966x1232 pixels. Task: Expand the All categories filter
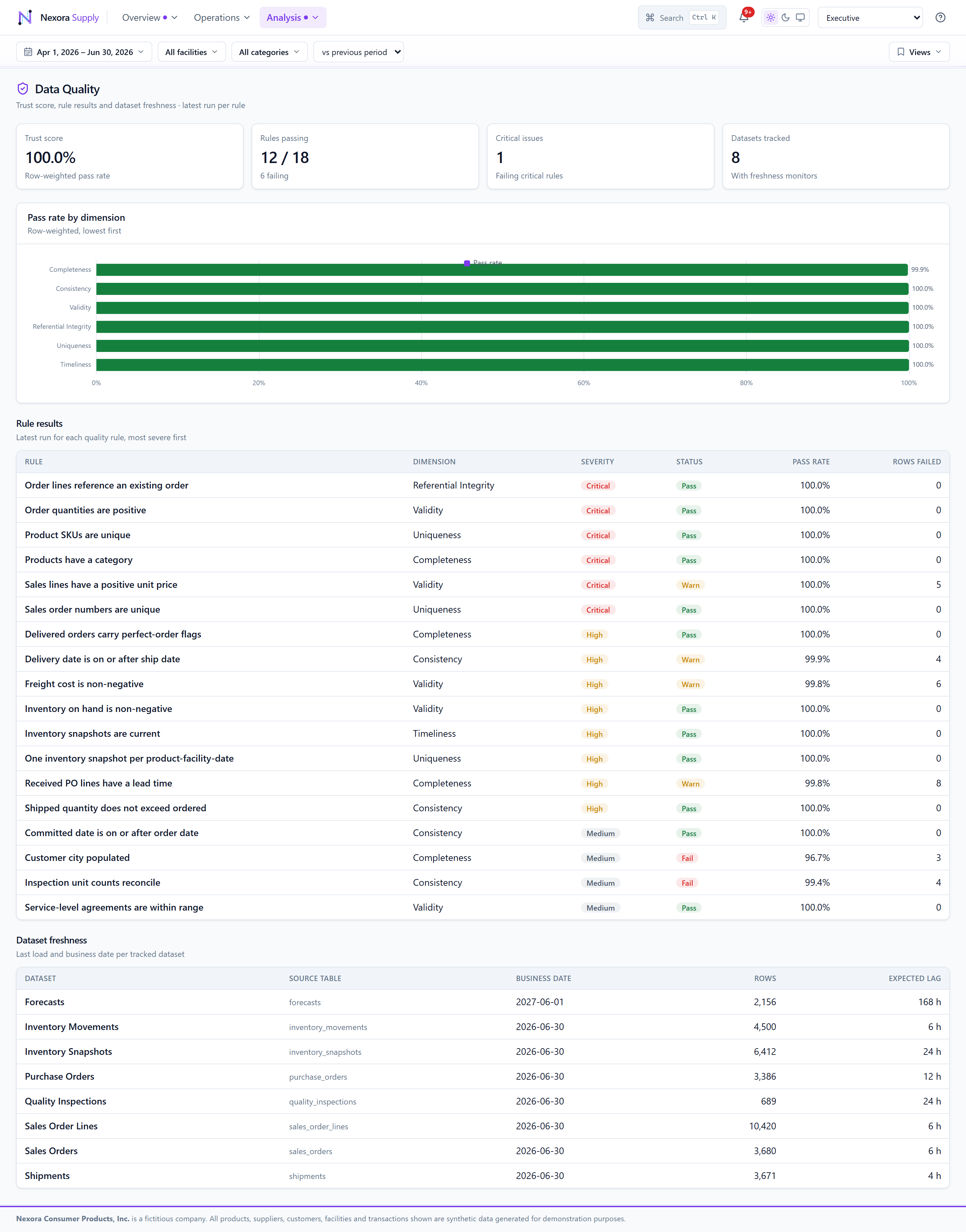pos(269,52)
